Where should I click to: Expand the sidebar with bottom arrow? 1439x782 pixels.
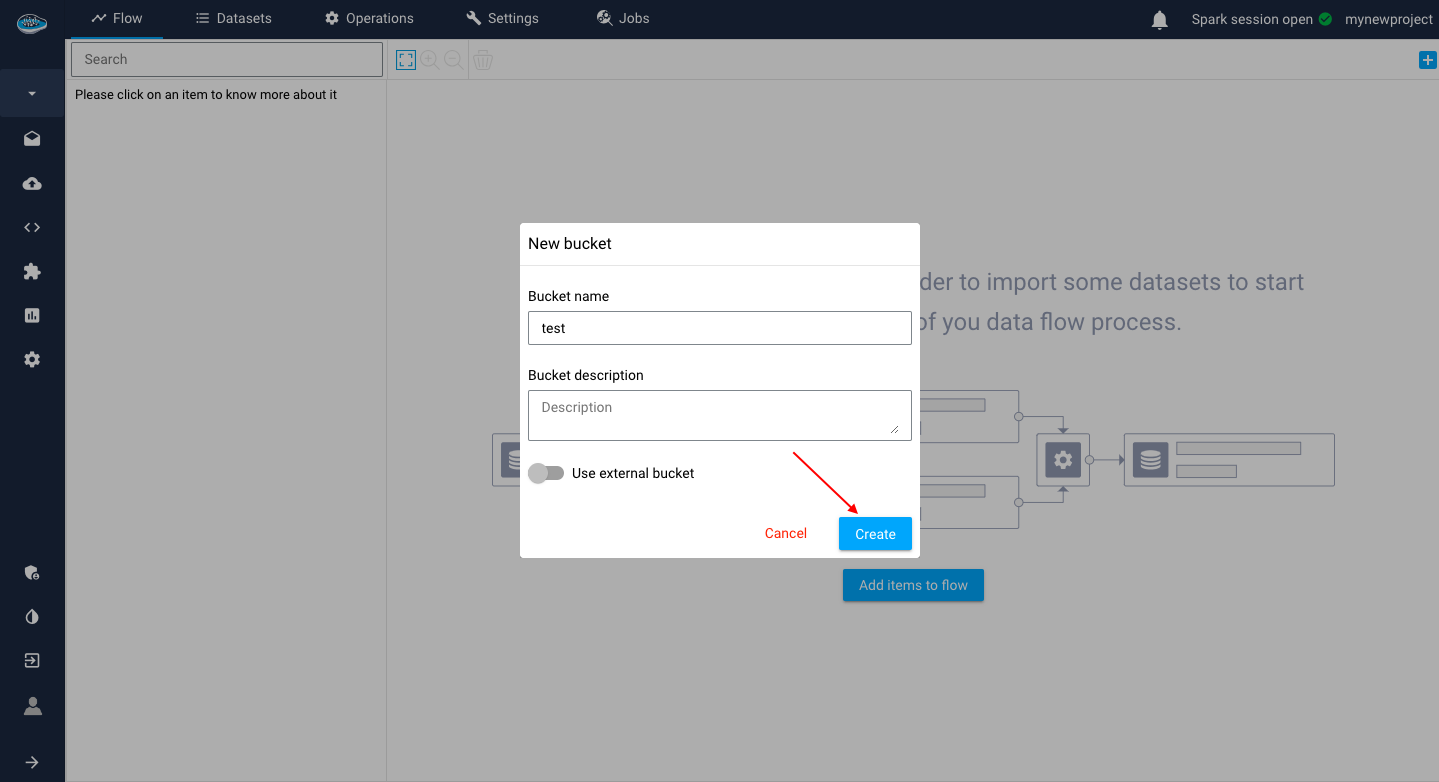32,762
